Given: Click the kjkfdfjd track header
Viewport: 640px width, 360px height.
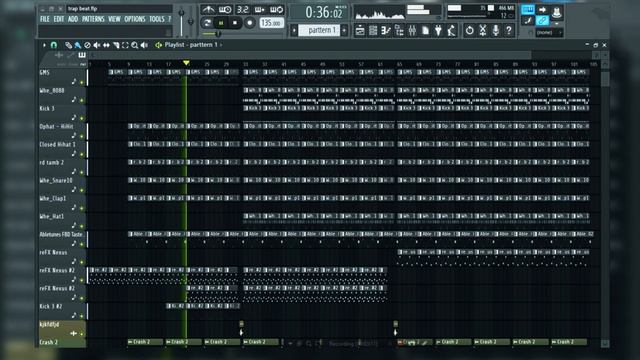Looking at the screenshot, I should (62, 329).
